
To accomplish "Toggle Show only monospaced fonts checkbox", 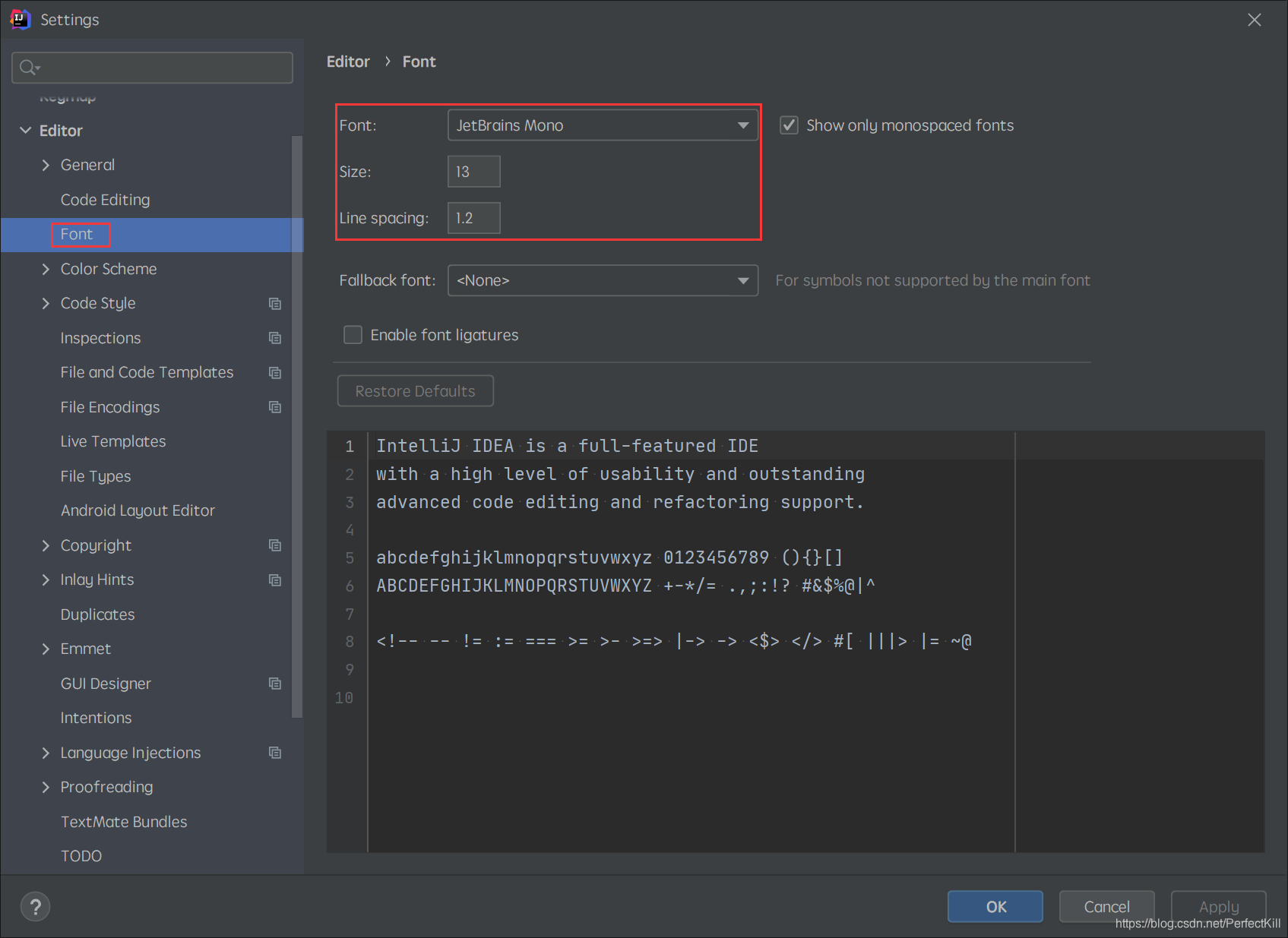I will pyautogui.click(x=790, y=125).
